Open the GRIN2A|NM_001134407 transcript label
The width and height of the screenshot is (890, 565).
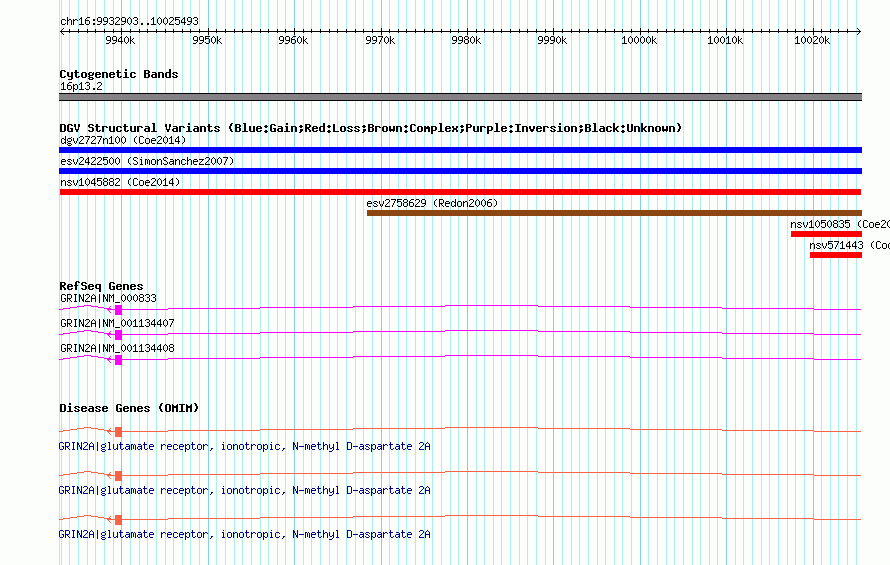click(x=117, y=323)
